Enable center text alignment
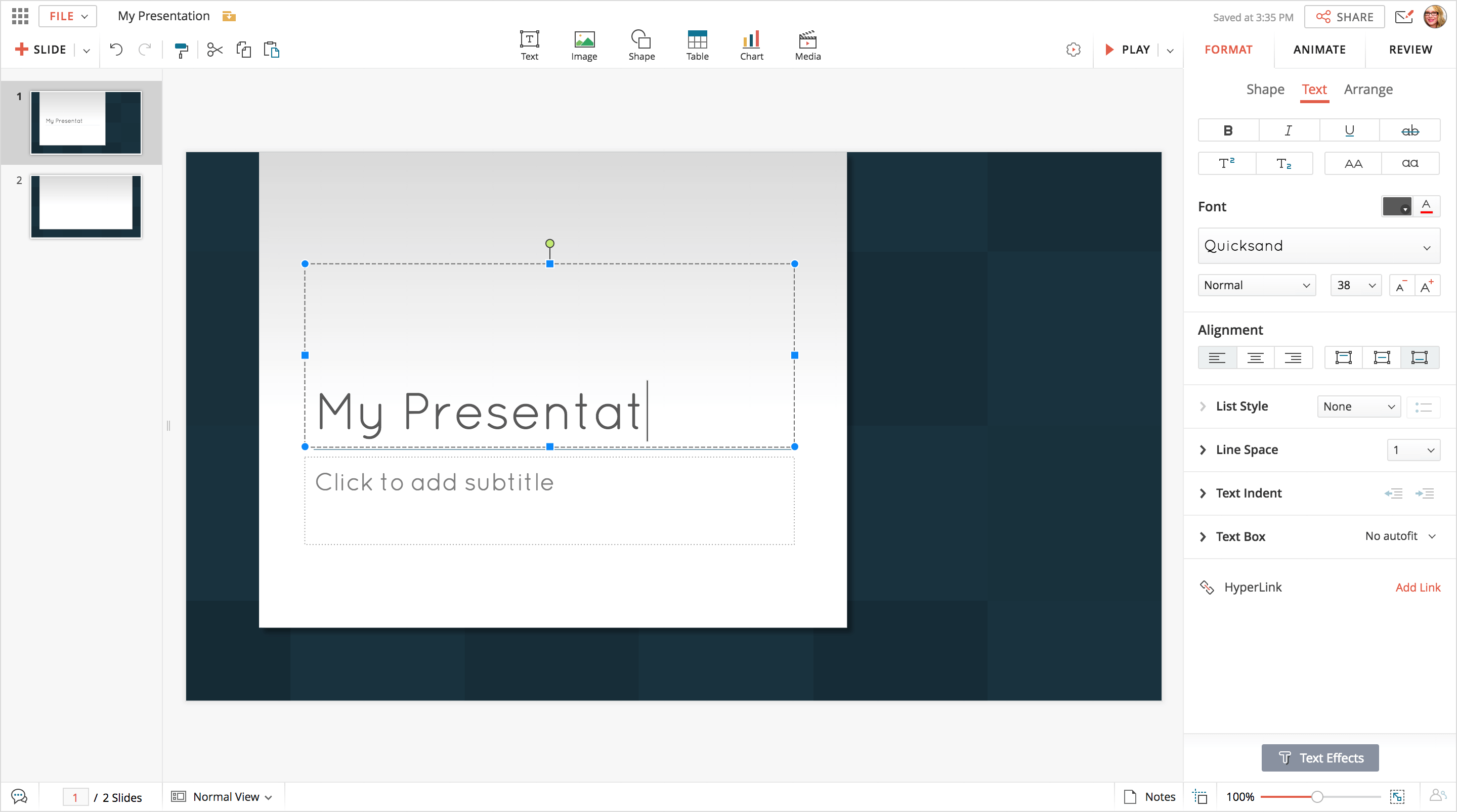 pyautogui.click(x=1255, y=358)
